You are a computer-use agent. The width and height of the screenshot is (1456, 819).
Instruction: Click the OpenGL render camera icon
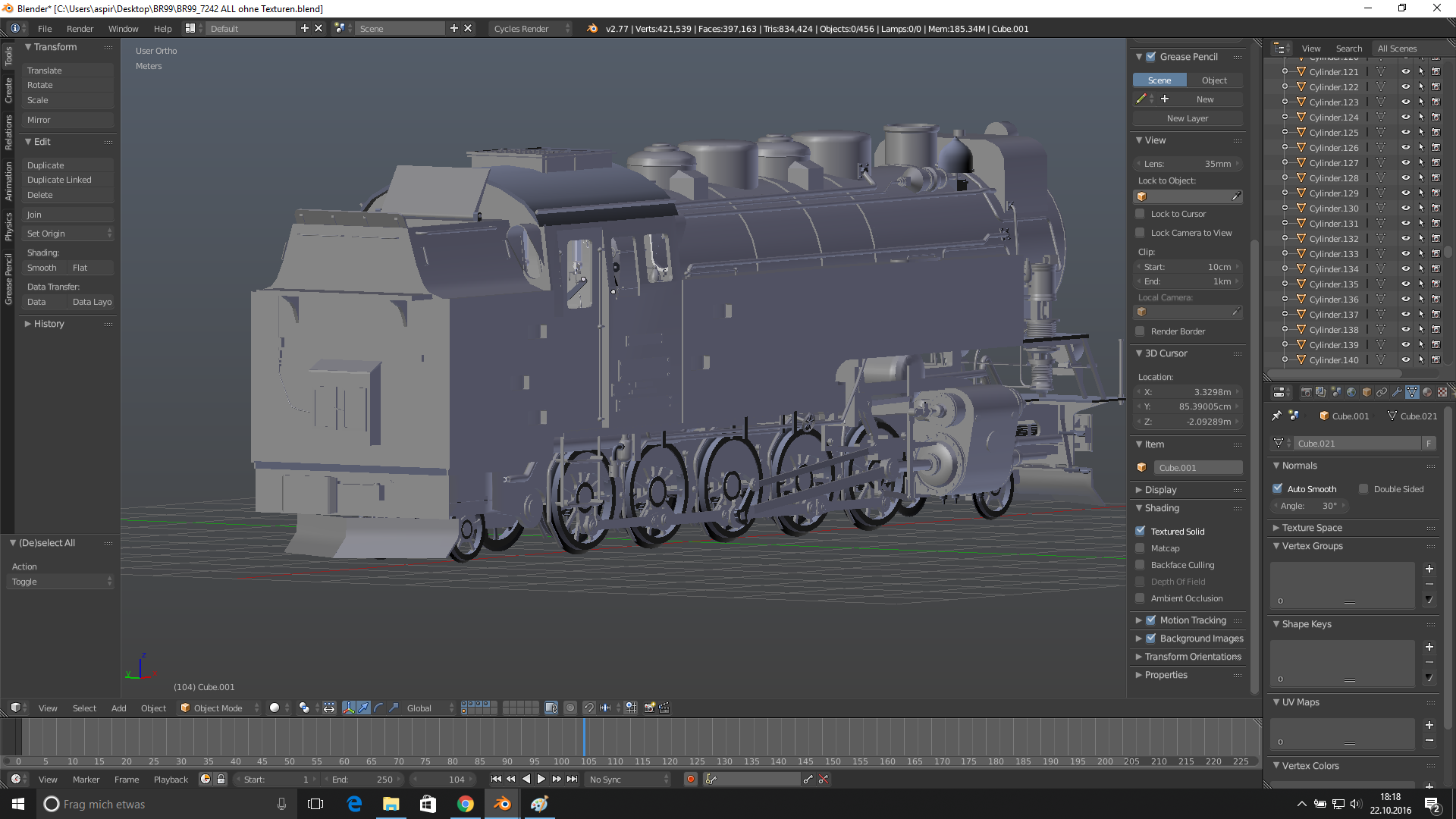pos(650,708)
